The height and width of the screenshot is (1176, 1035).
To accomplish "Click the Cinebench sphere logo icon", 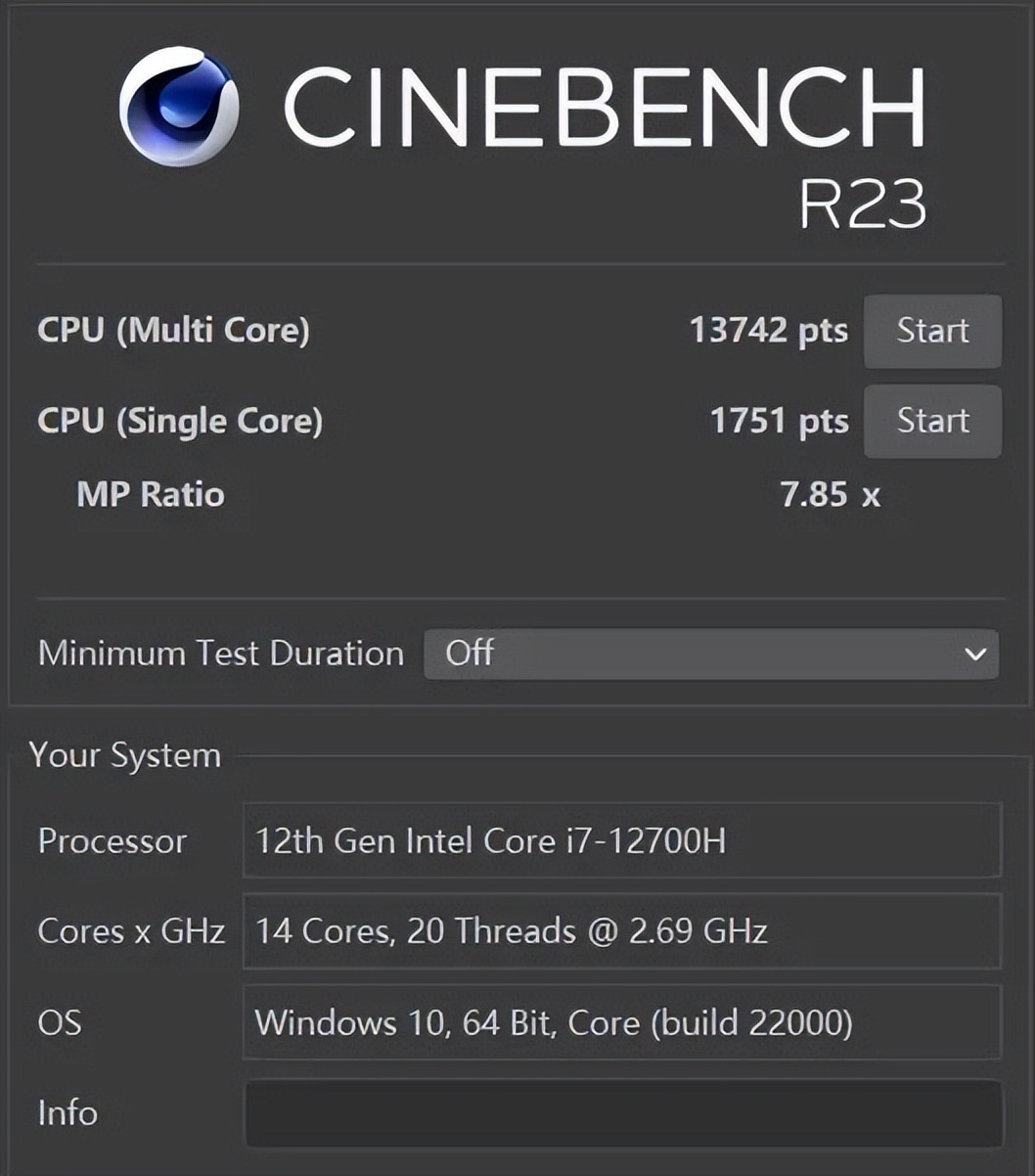I will pyautogui.click(x=179, y=107).
